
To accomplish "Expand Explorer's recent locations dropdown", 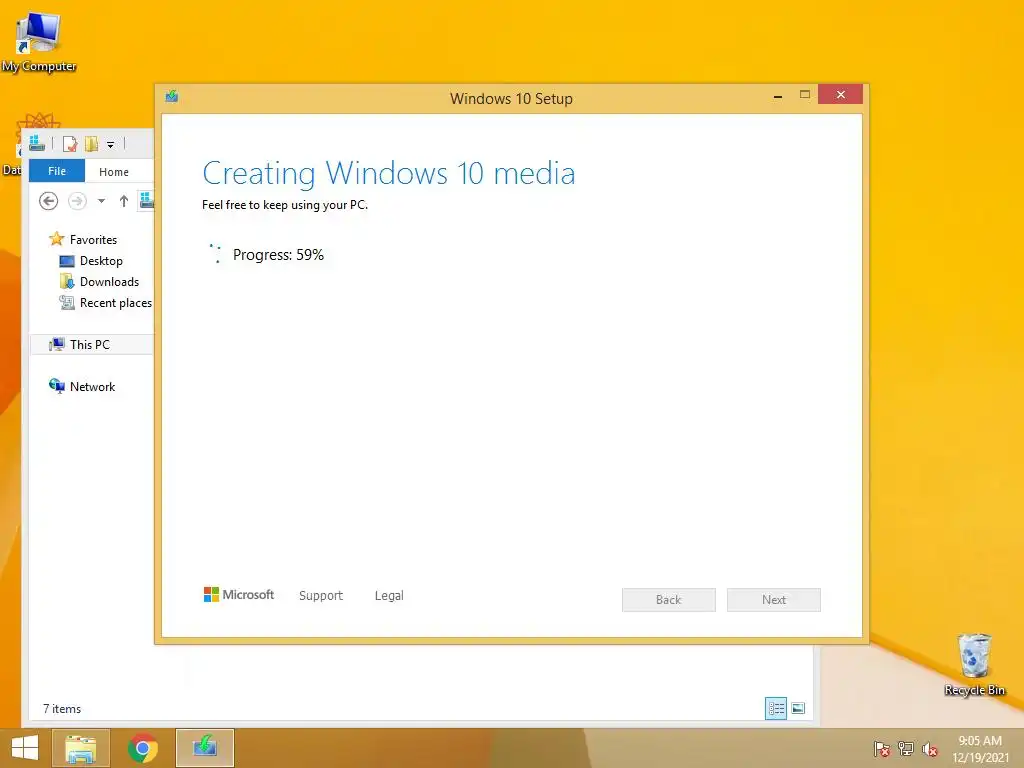I will 101,201.
